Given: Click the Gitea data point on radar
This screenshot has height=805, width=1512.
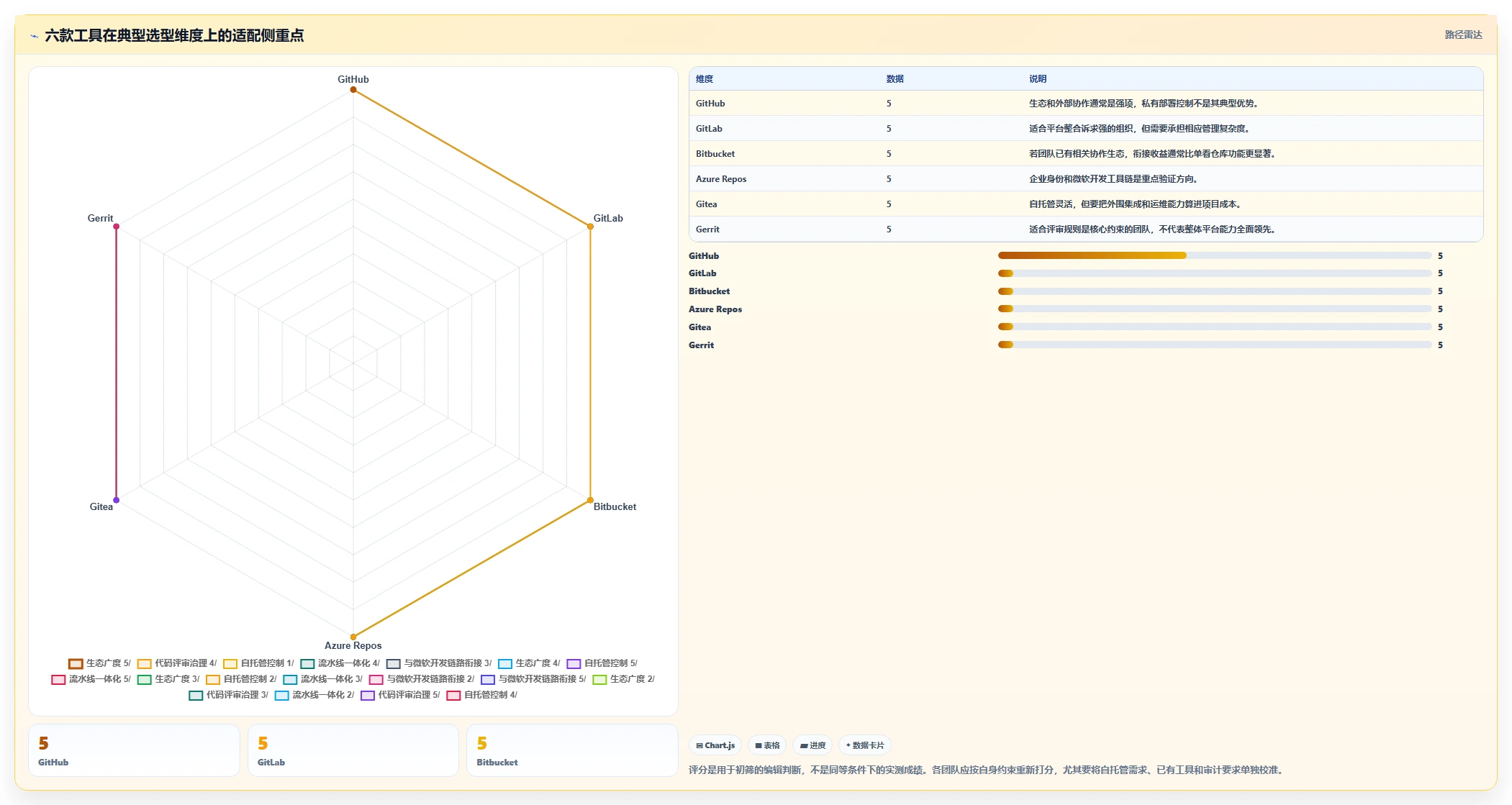Looking at the screenshot, I should (x=116, y=500).
